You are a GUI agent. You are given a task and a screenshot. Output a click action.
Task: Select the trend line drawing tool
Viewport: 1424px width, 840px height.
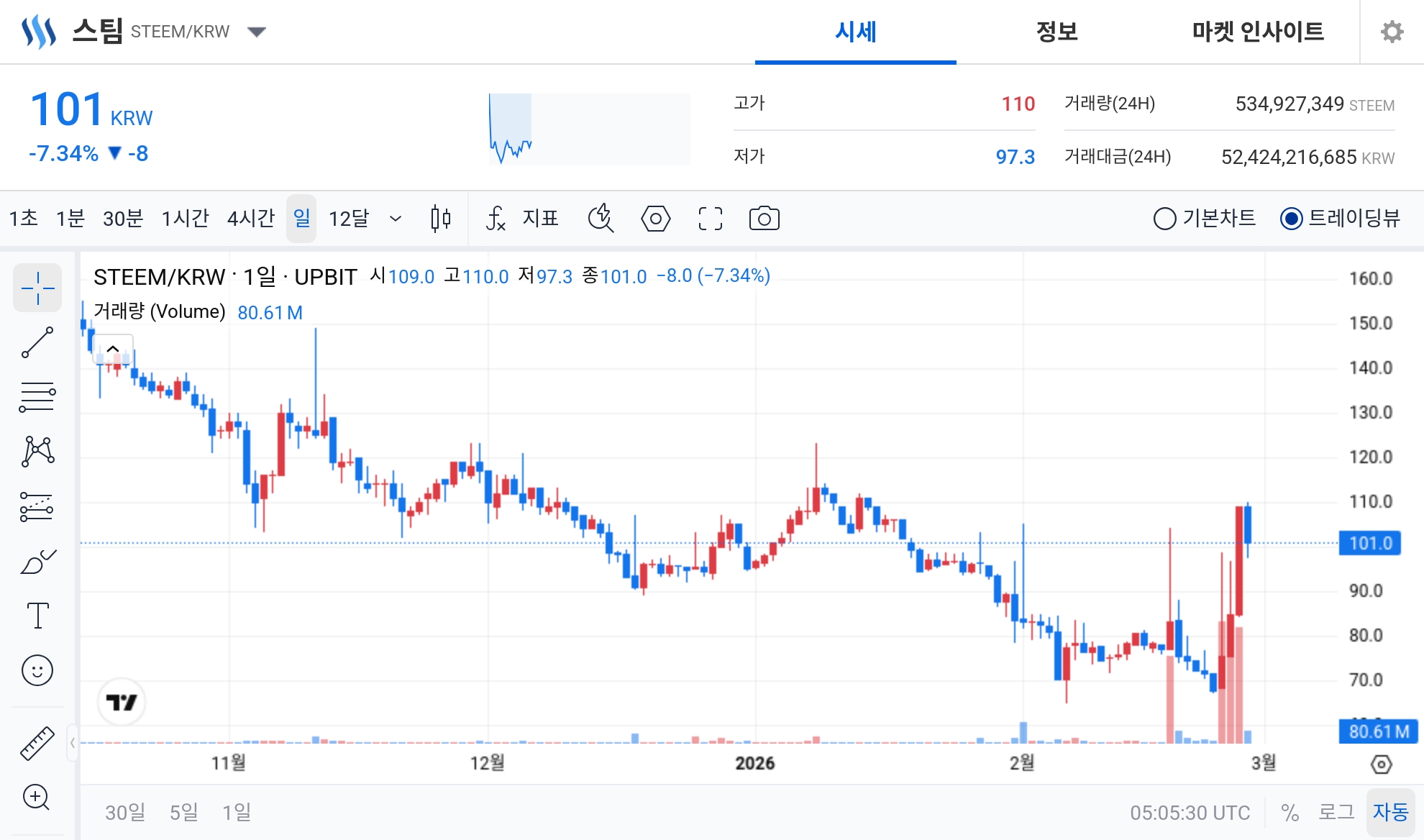(37, 342)
